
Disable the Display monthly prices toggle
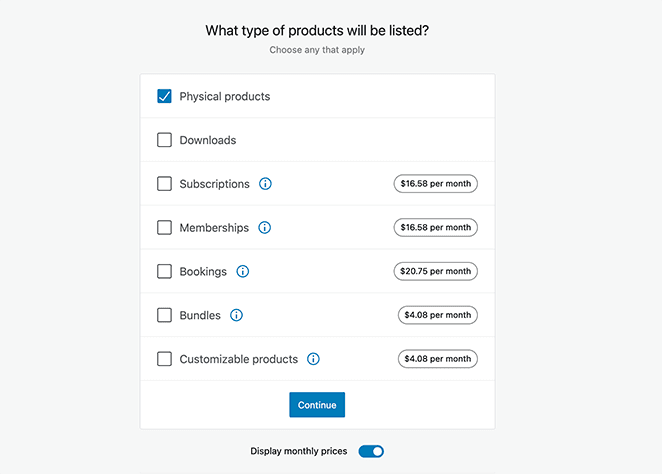coord(371,452)
